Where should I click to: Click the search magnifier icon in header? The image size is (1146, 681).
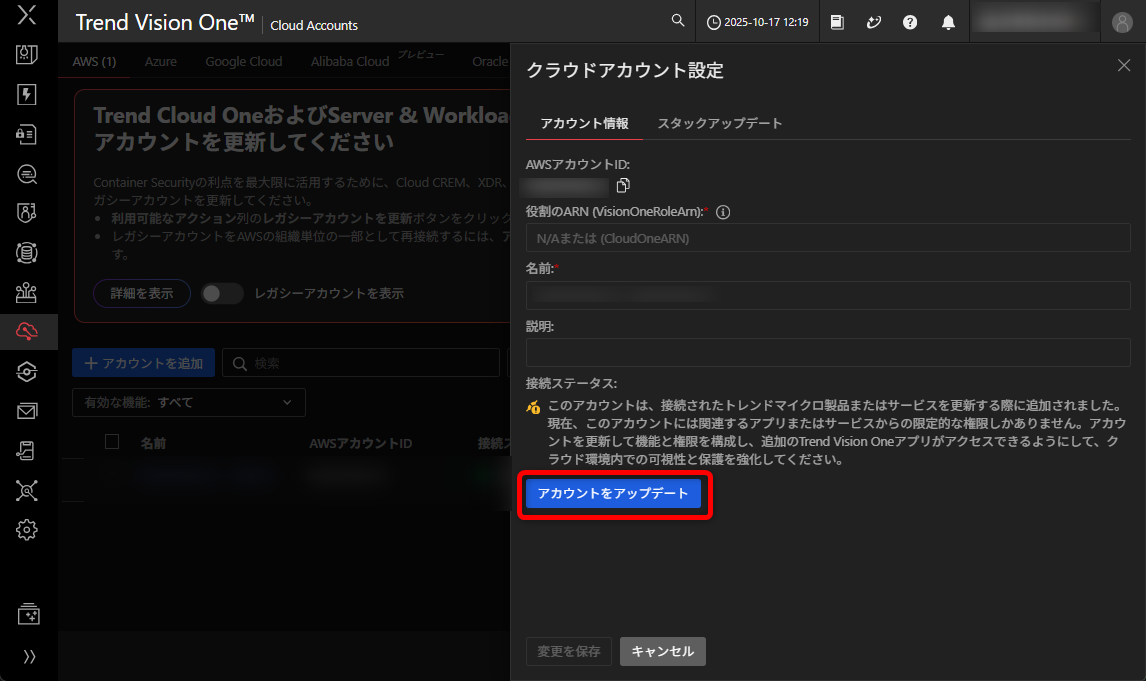click(x=678, y=21)
